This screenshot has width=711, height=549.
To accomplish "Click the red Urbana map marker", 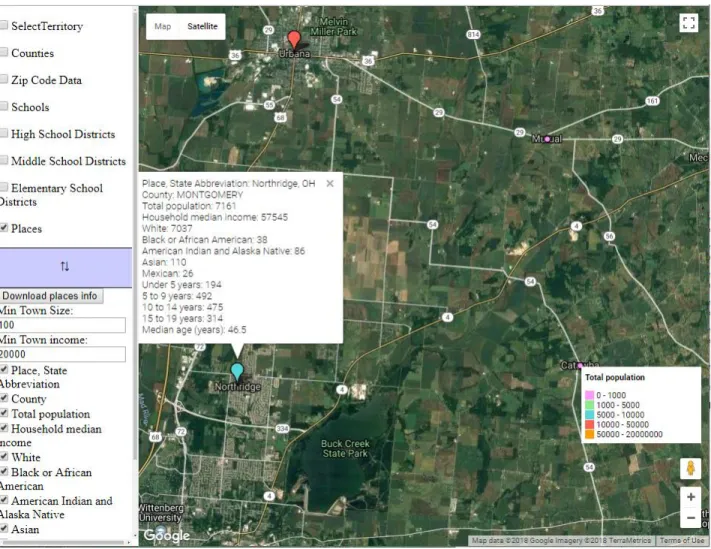I will 294,40.
